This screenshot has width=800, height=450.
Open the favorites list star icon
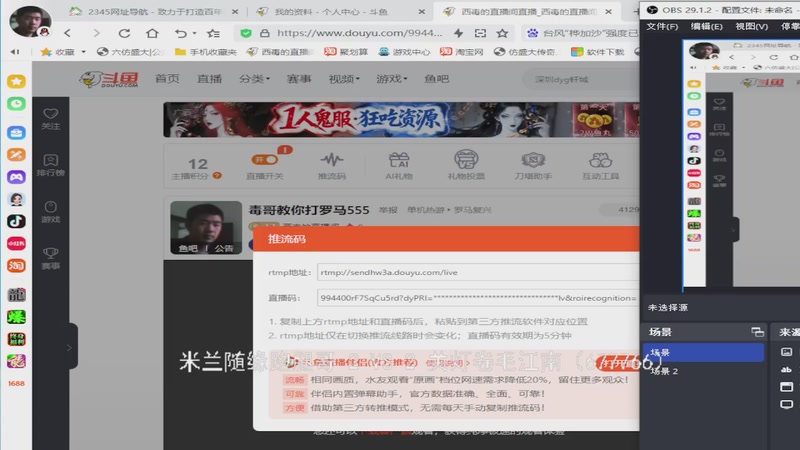click(213, 34)
